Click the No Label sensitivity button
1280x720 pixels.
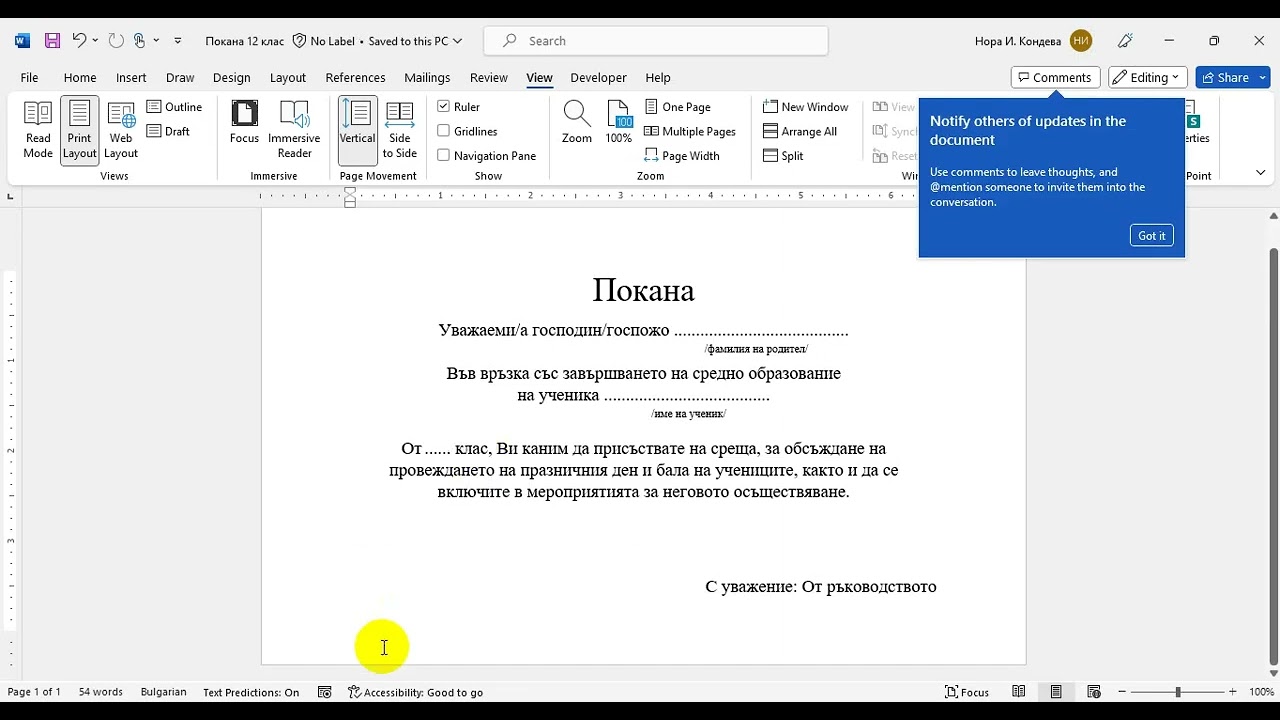click(x=323, y=41)
